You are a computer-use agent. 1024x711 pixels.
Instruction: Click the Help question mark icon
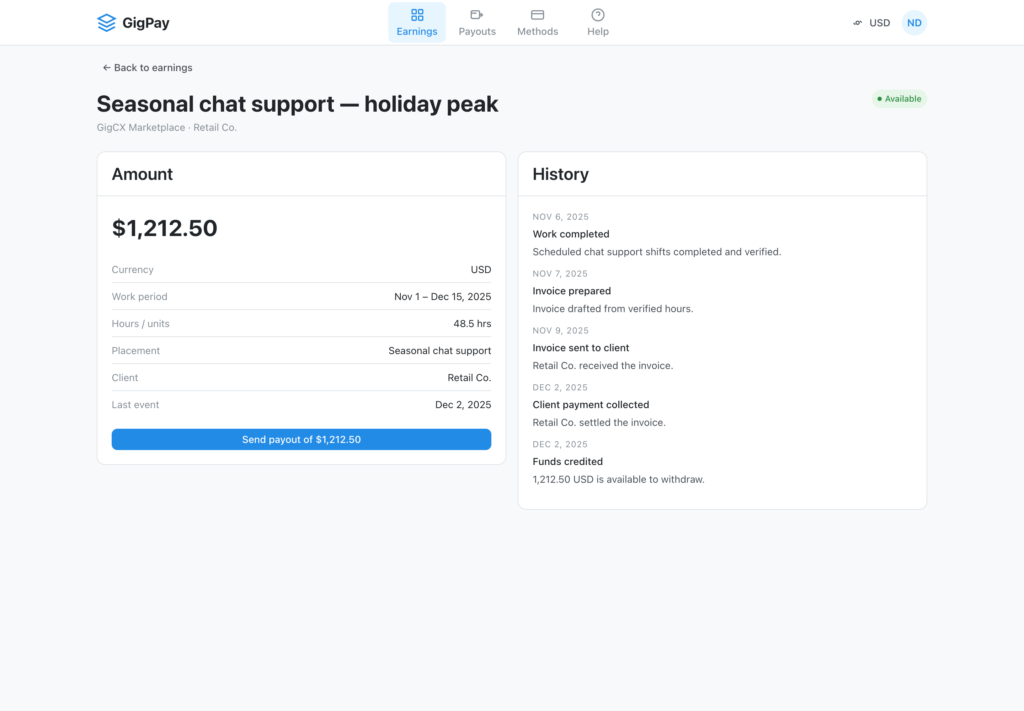coord(598,14)
